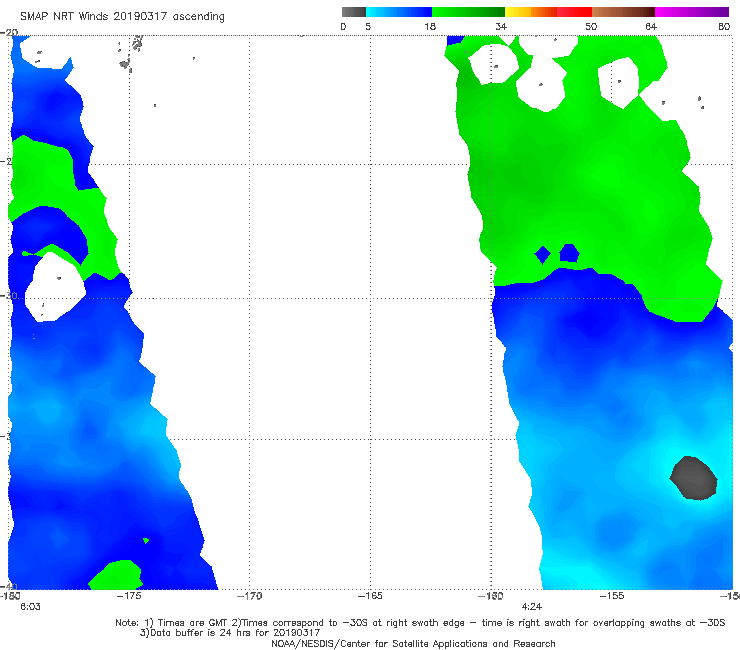Click the small green patch at bottom left
740x650 pixels.
(x=116, y=574)
